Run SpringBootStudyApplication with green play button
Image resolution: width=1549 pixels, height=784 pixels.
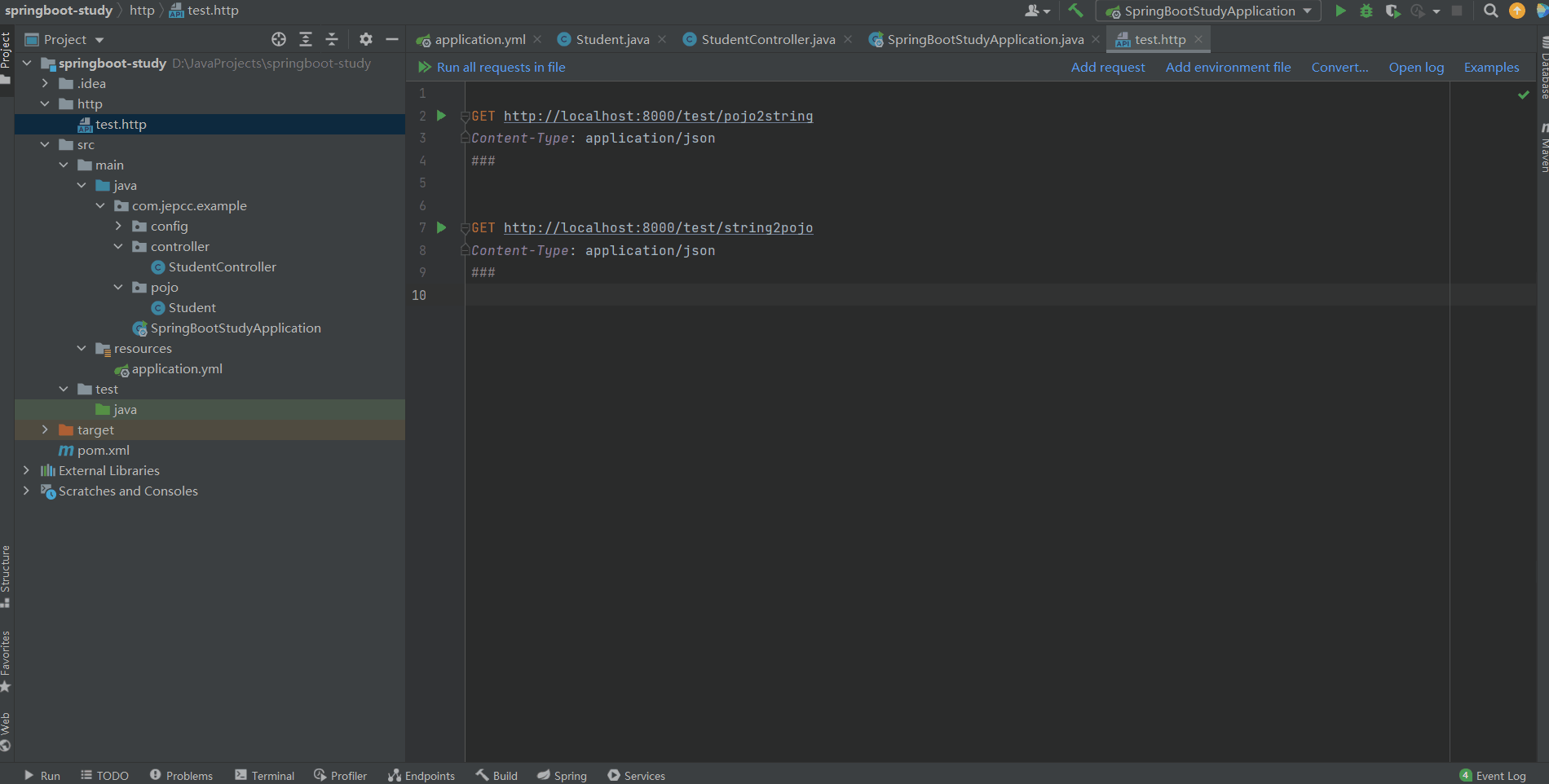1340,11
